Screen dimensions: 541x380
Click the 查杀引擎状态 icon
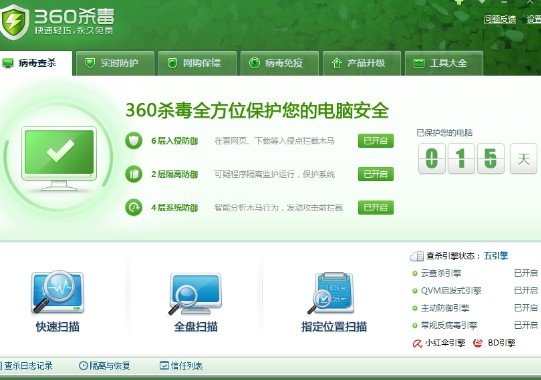(416, 256)
